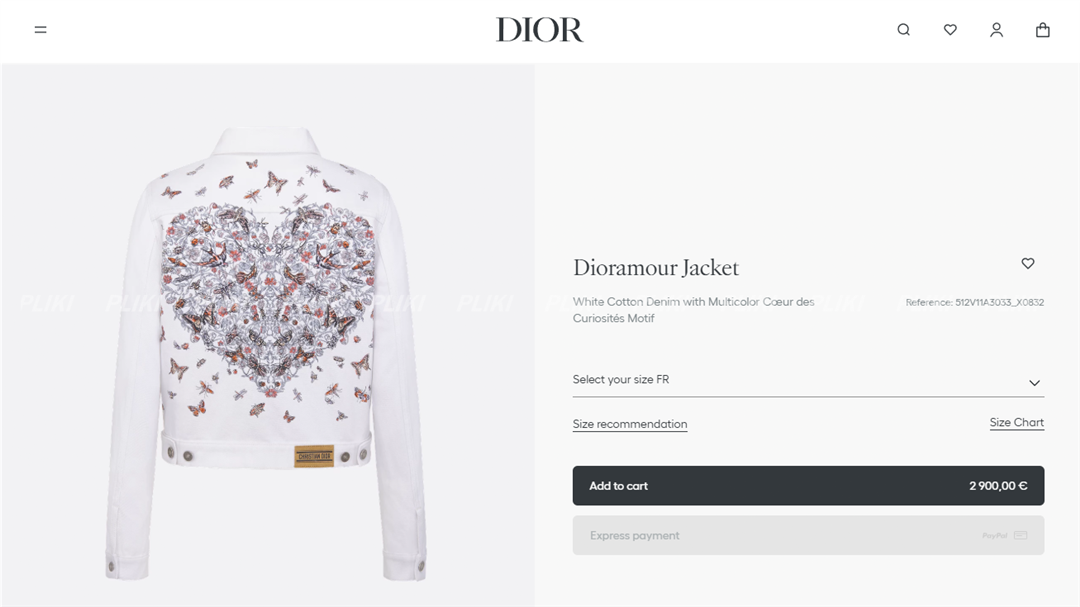Click the 2 900,00 € price label
The image size is (1080, 607).
click(x=998, y=486)
